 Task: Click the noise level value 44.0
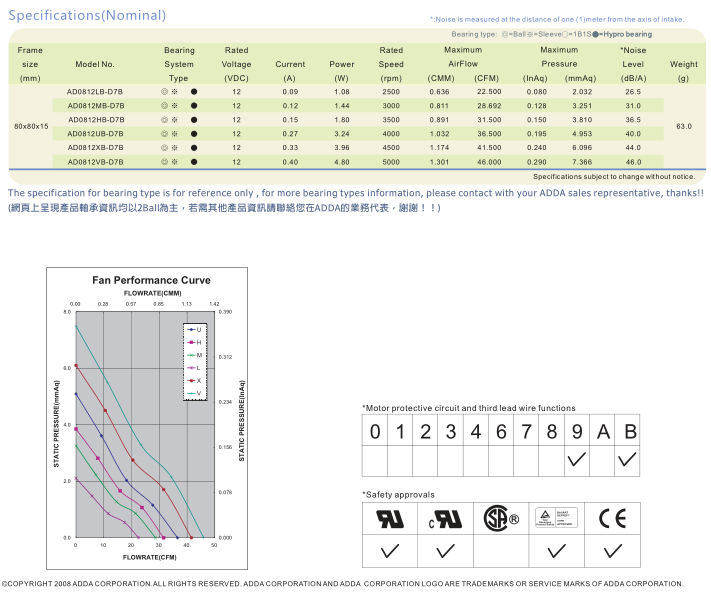[x=633, y=147]
